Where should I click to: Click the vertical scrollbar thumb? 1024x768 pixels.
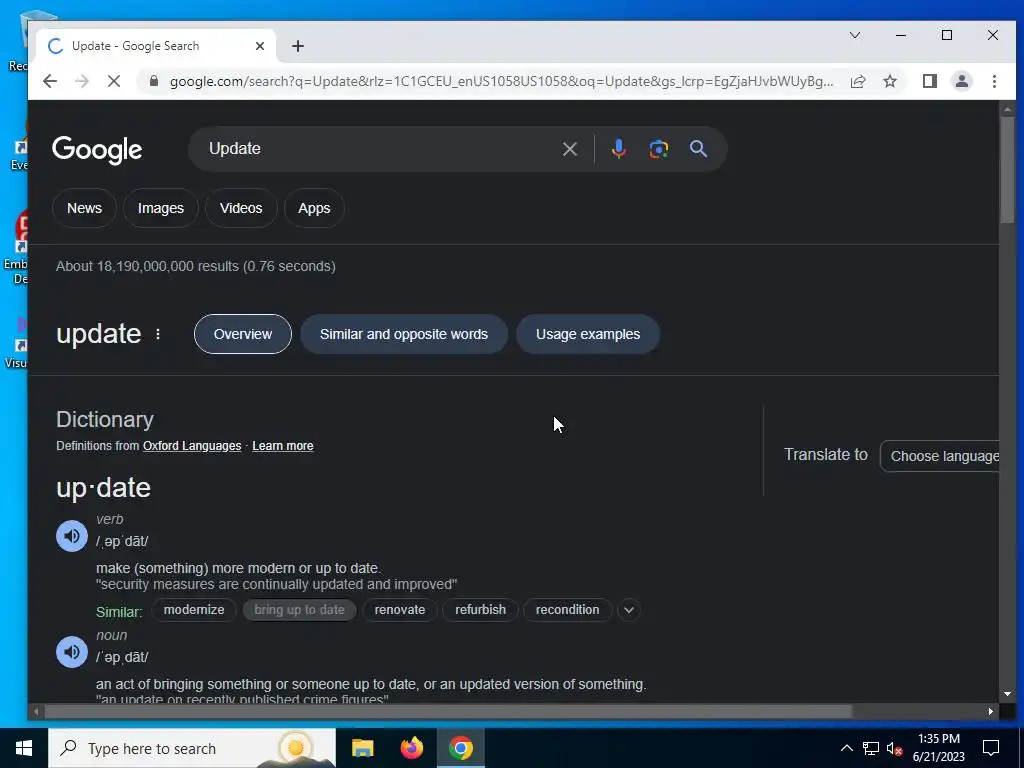(1007, 170)
